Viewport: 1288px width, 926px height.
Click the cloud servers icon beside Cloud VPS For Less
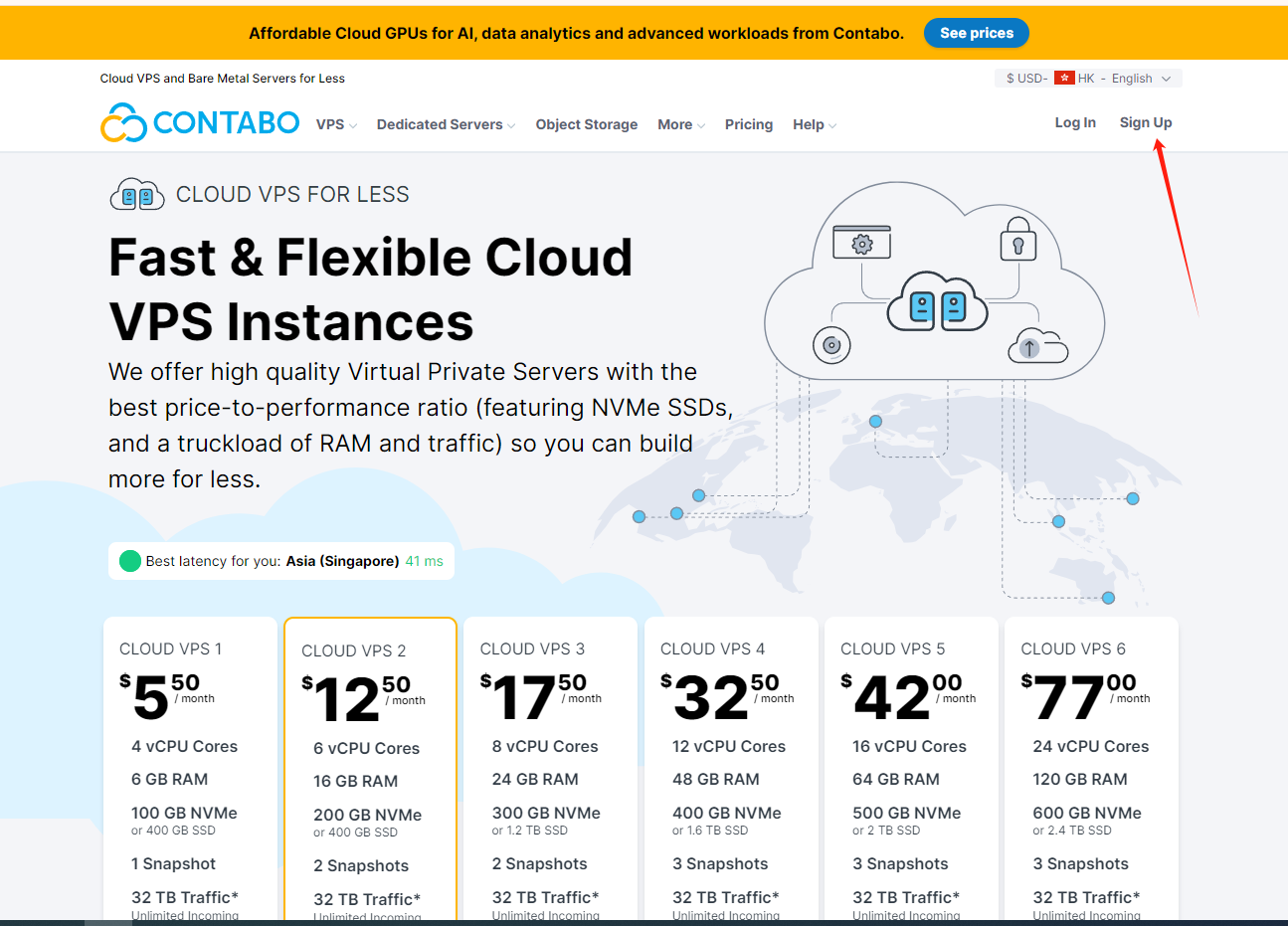click(x=137, y=195)
